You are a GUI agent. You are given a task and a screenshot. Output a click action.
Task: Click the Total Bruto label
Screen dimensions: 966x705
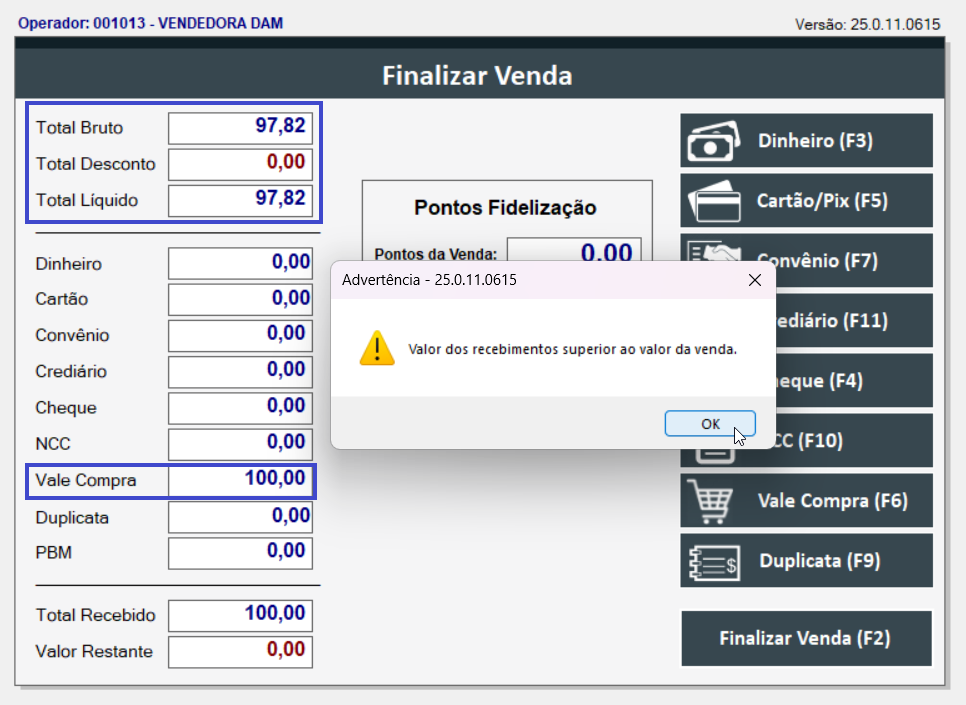coord(79,128)
